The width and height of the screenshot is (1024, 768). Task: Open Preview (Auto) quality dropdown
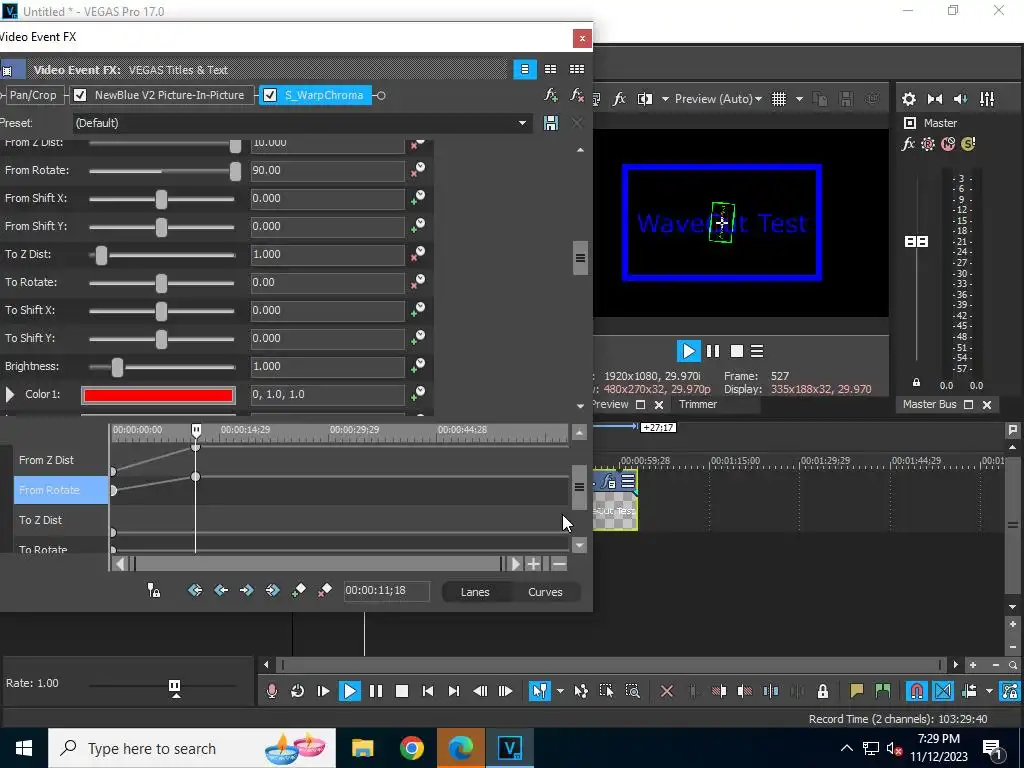tap(718, 99)
